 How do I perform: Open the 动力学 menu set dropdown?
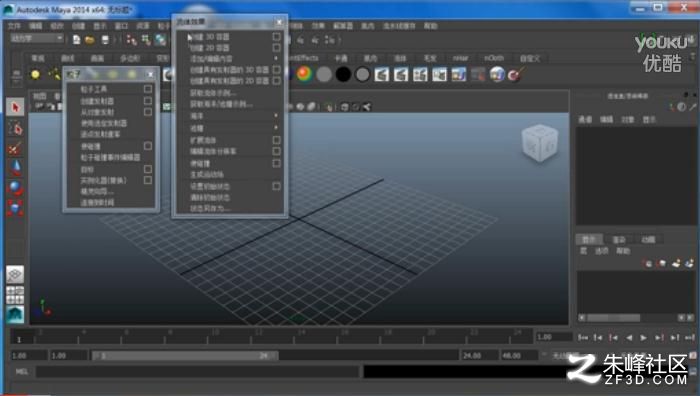tap(37, 39)
